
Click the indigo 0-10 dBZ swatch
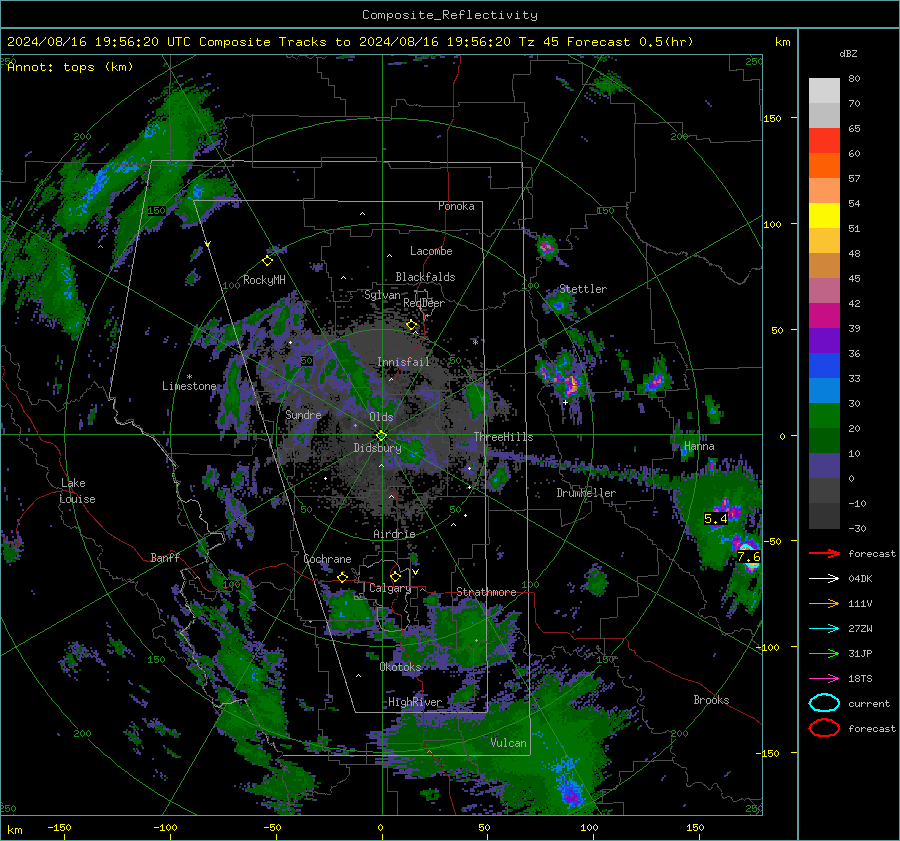[x=824, y=466]
